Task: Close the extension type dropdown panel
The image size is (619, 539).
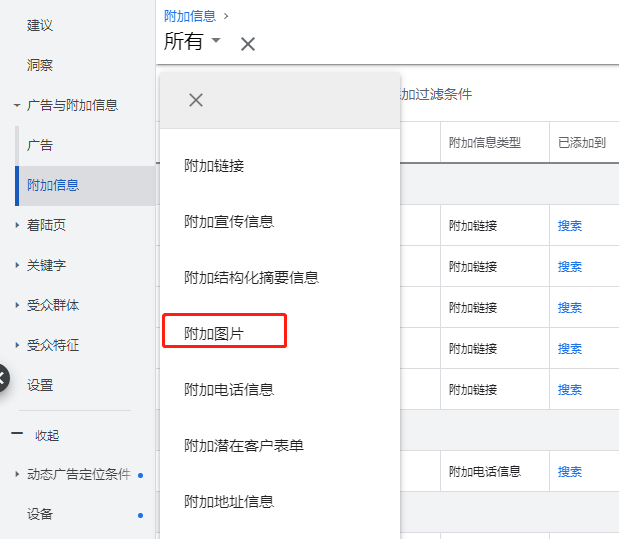Action: tap(196, 100)
